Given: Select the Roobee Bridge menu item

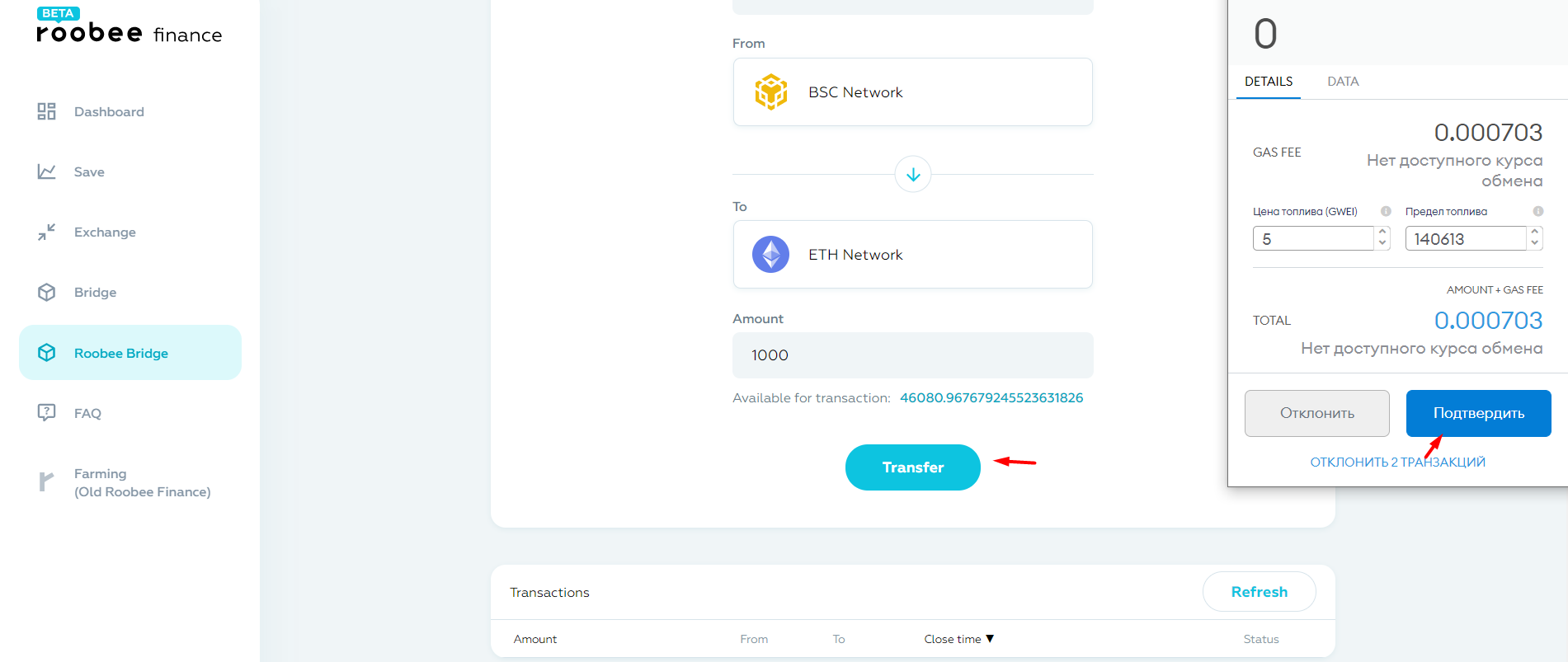Looking at the screenshot, I should 130,353.
